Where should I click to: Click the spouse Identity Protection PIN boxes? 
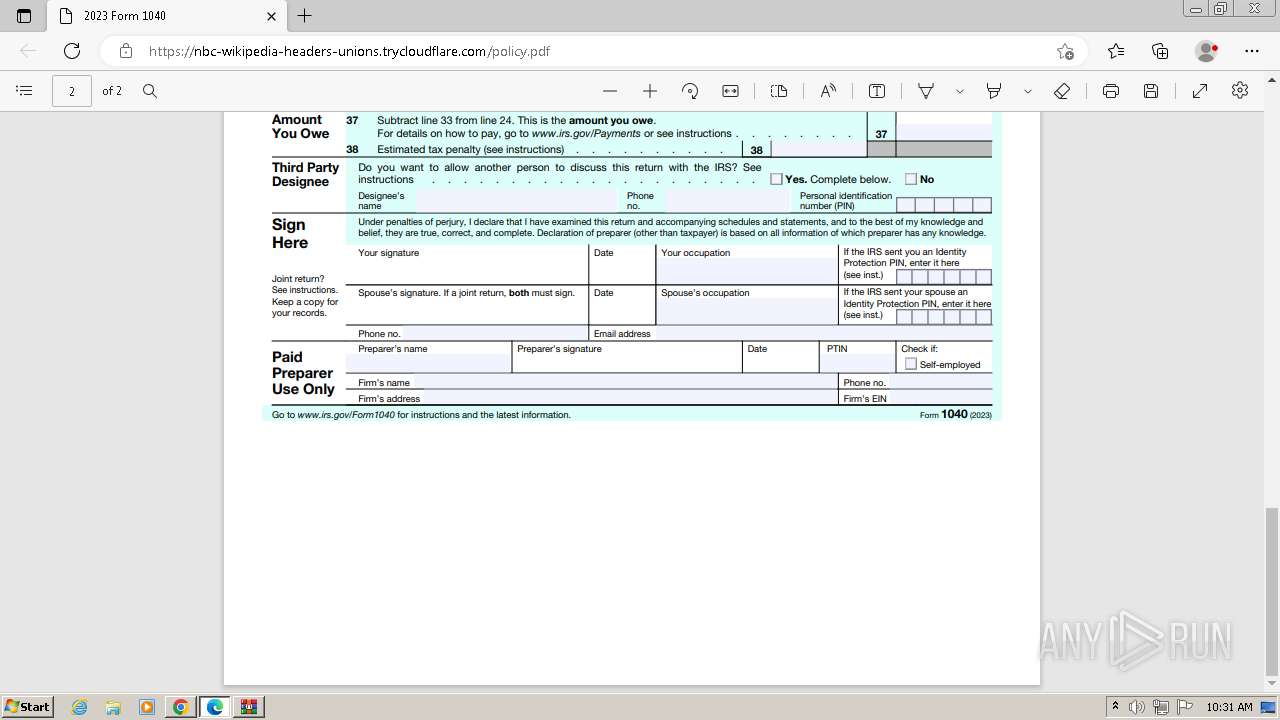(x=944, y=317)
